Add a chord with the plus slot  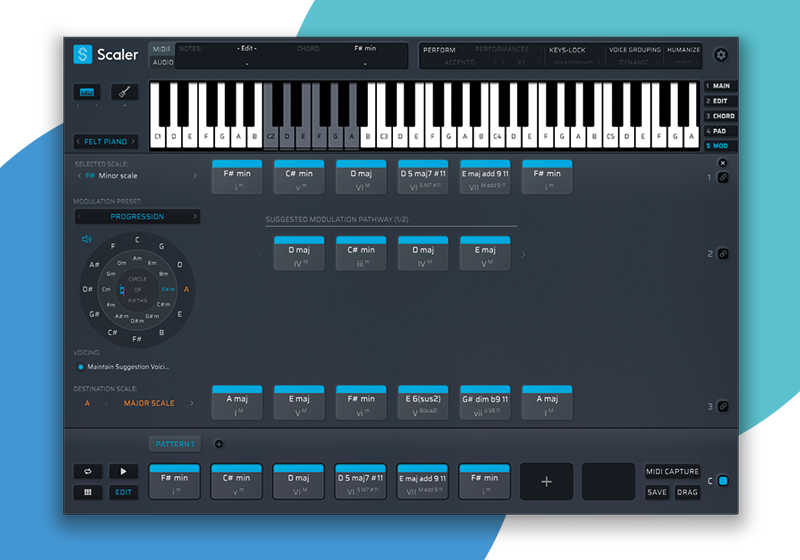(546, 481)
